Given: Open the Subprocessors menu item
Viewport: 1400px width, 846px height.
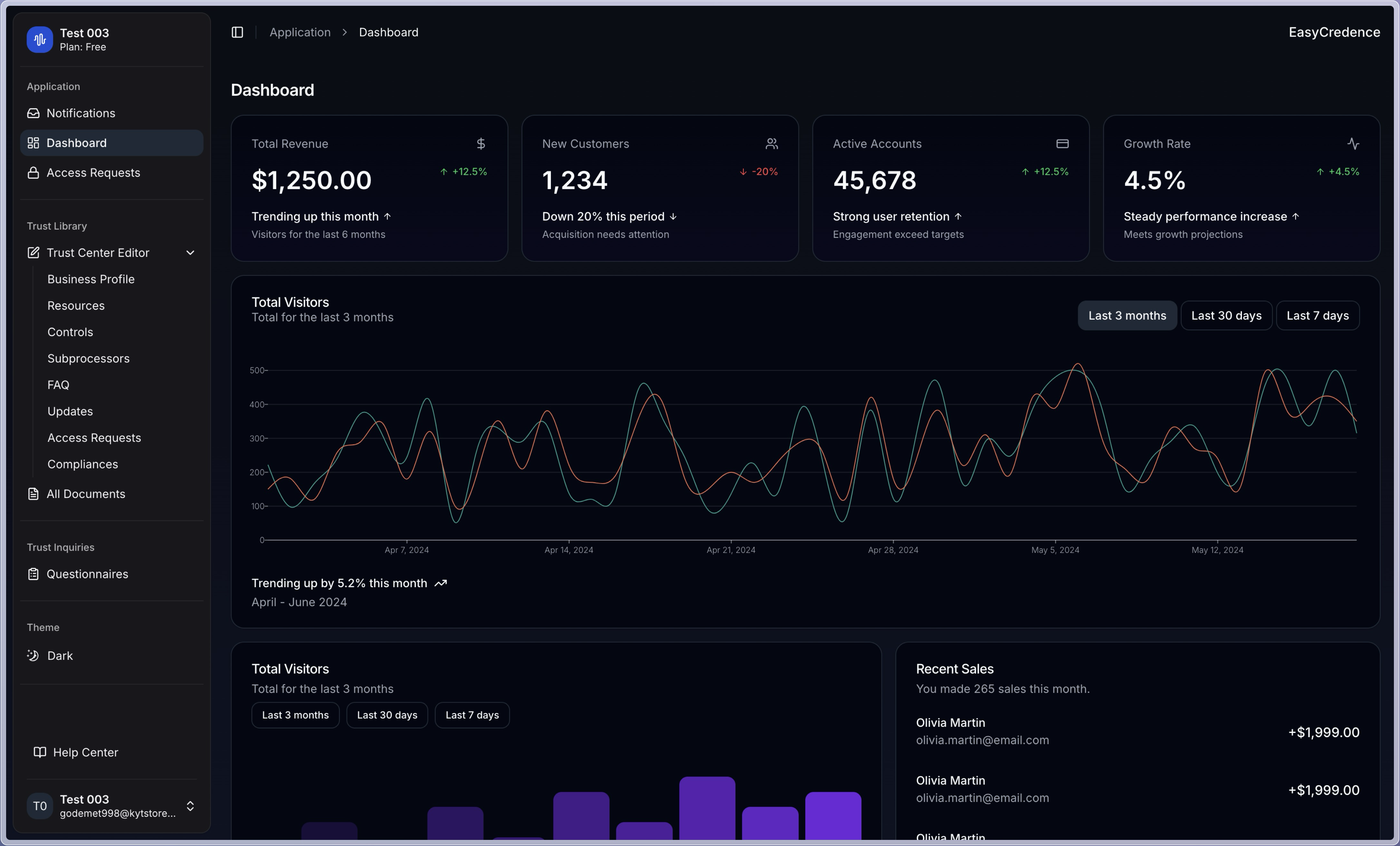Looking at the screenshot, I should click(88, 358).
